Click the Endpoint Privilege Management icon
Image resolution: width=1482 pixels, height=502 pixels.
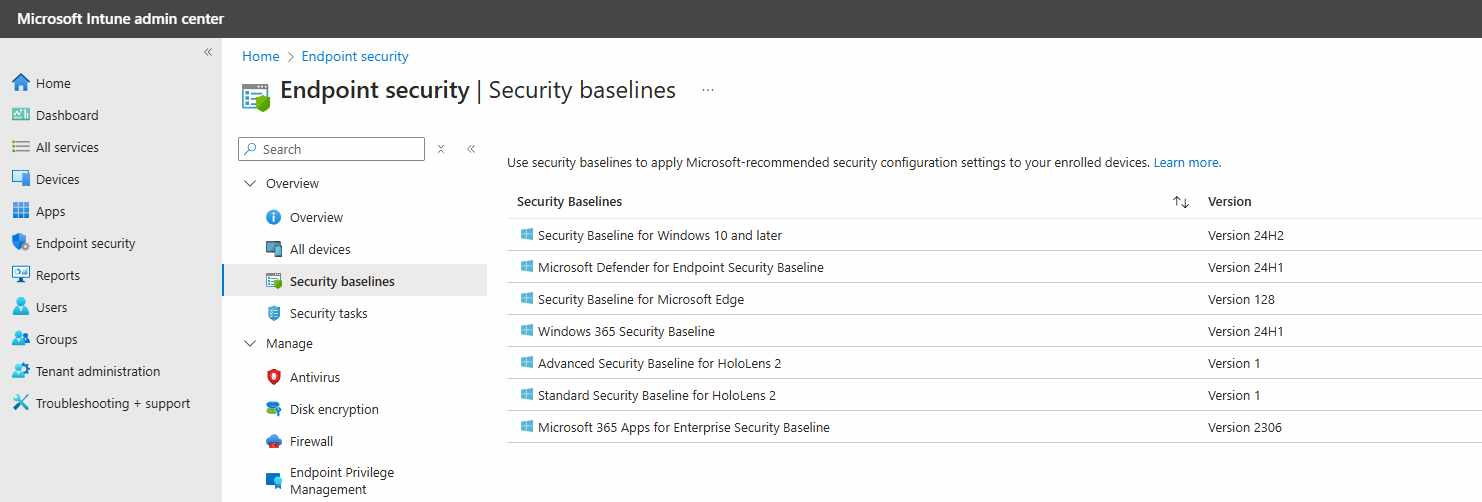tap(274, 481)
